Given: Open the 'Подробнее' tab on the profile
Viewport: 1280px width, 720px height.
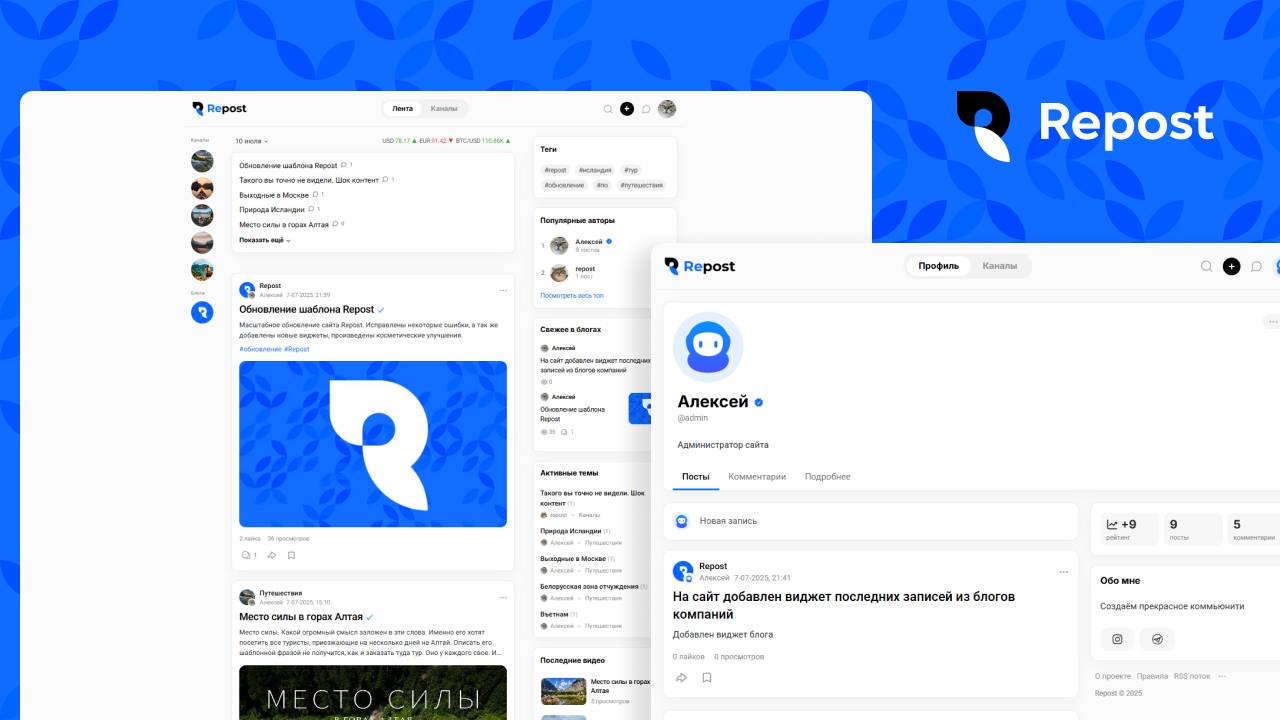Looking at the screenshot, I should coord(828,477).
